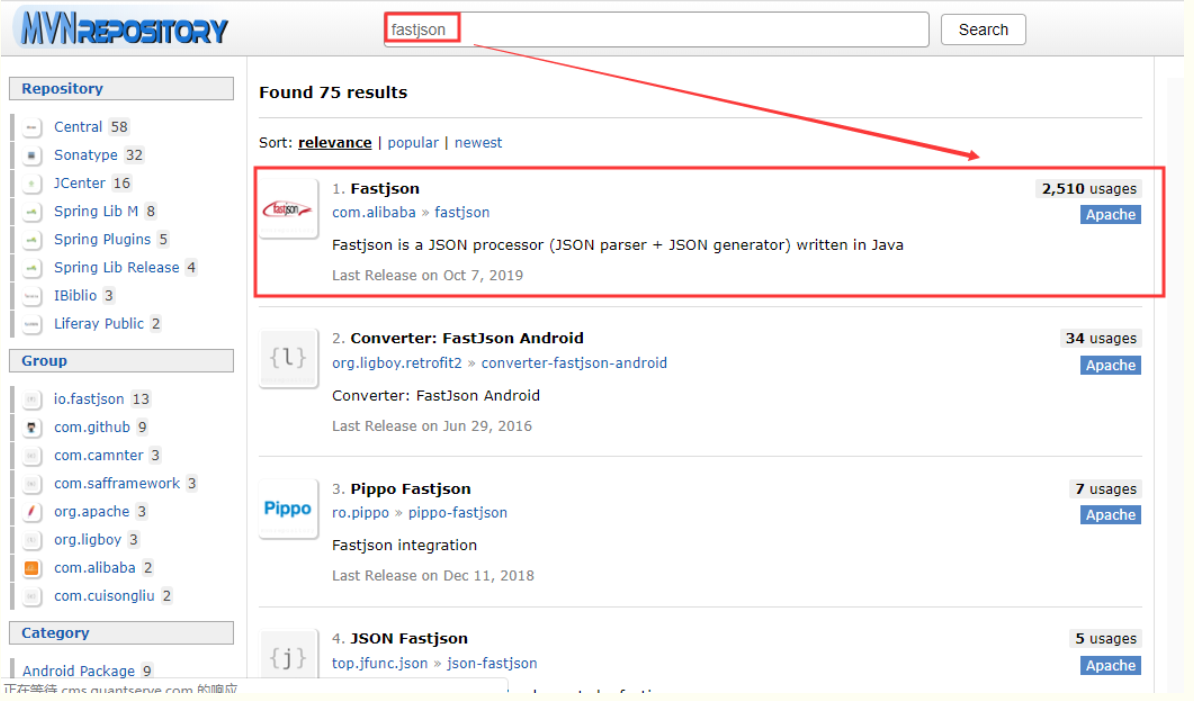Viewport: 1194px width, 701px height.
Task: Open the ro.pippo group link
Action: (360, 513)
